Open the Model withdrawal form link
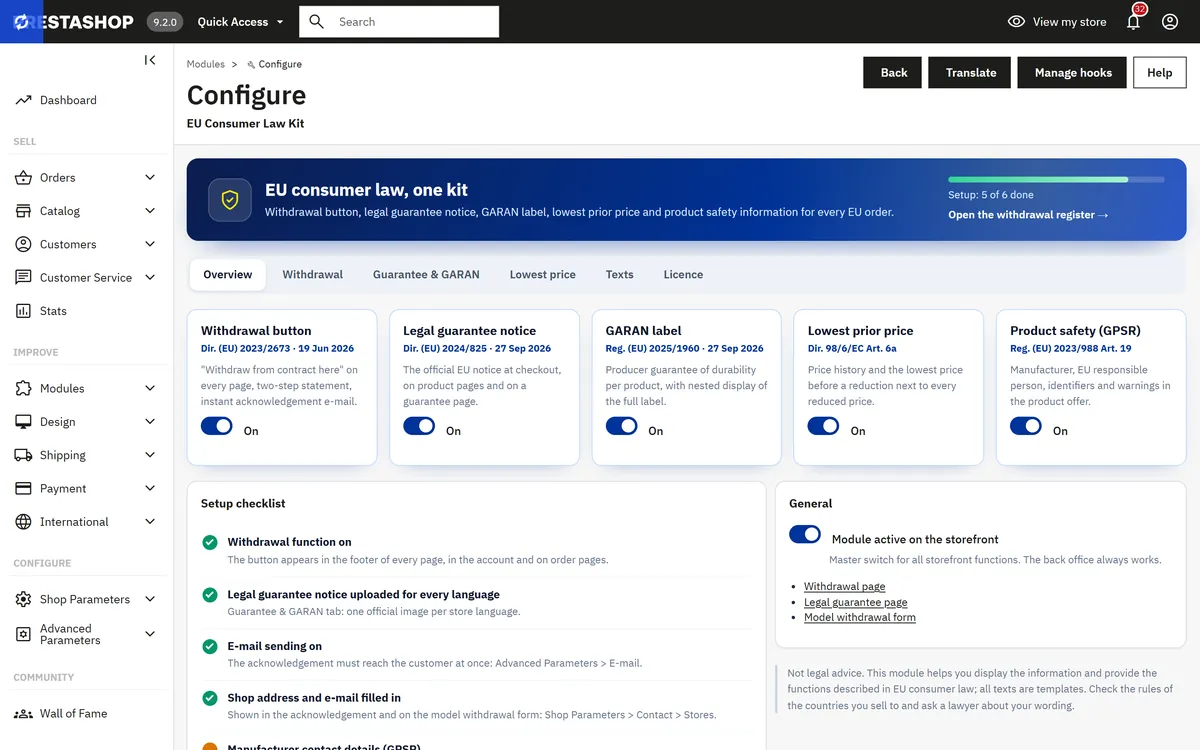This screenshot has height=750, width=1200. click(860, 617)
